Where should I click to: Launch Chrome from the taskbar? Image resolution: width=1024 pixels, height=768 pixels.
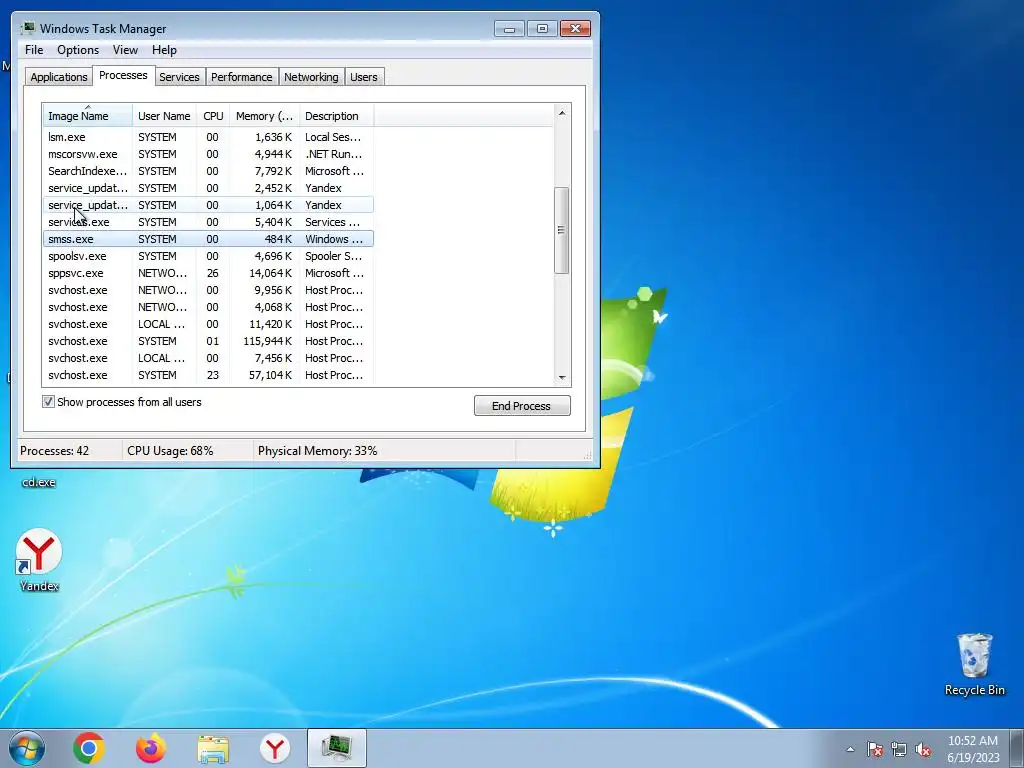(89, 748)
